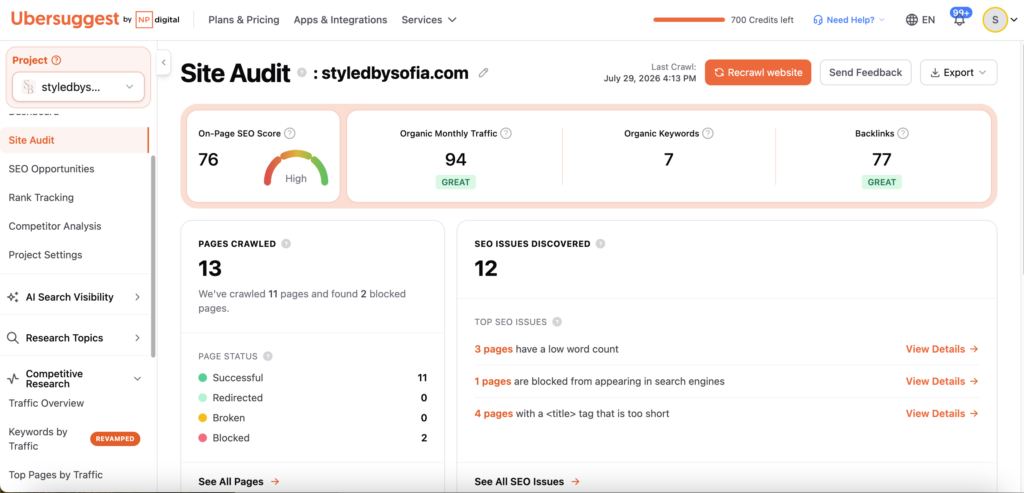This screenshot has width=1024, height=493.
Task: Click the Research Topics magnifier icon
Action: pos(12,338)
